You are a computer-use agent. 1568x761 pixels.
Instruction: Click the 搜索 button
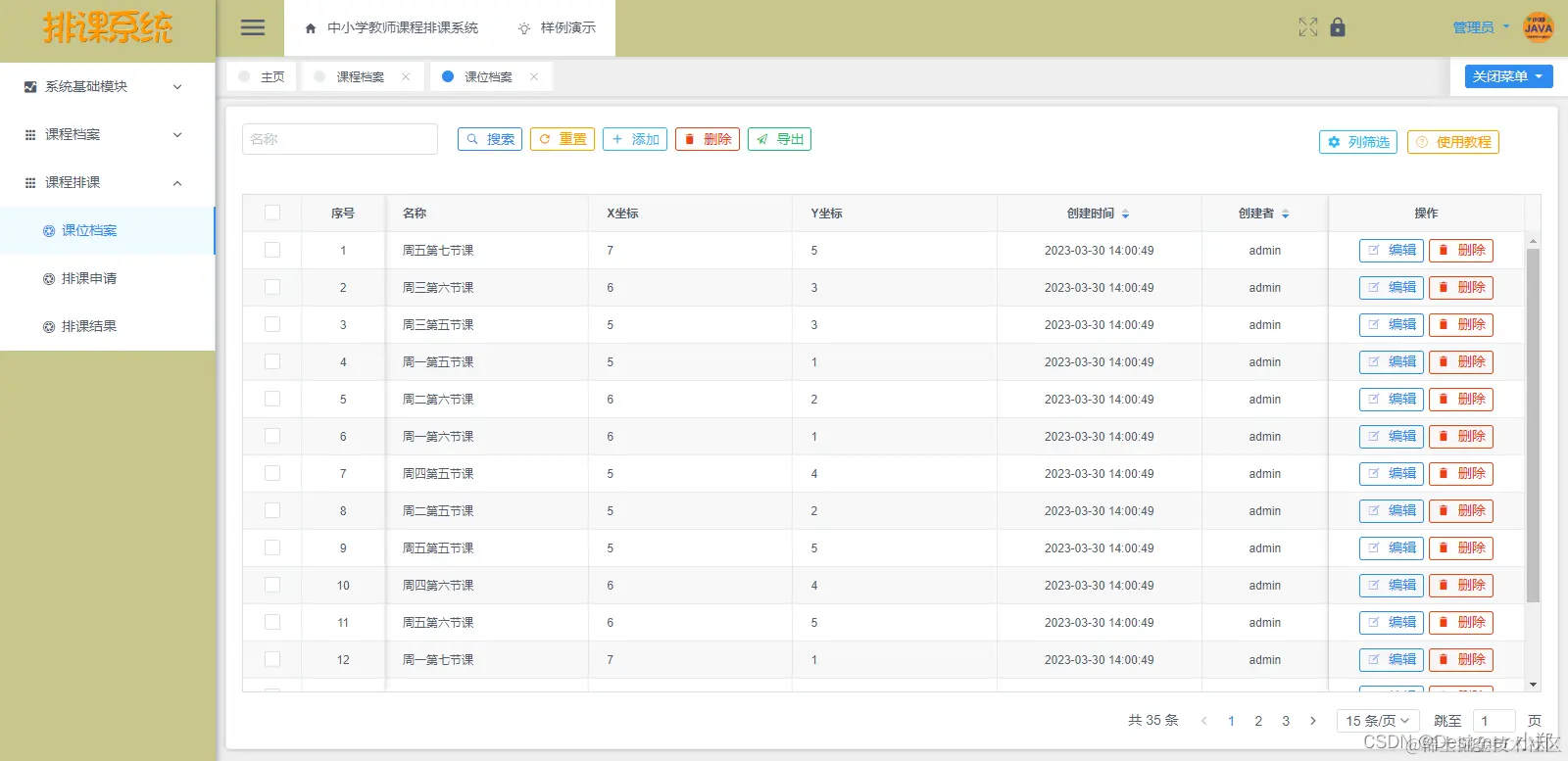(490, 139)
